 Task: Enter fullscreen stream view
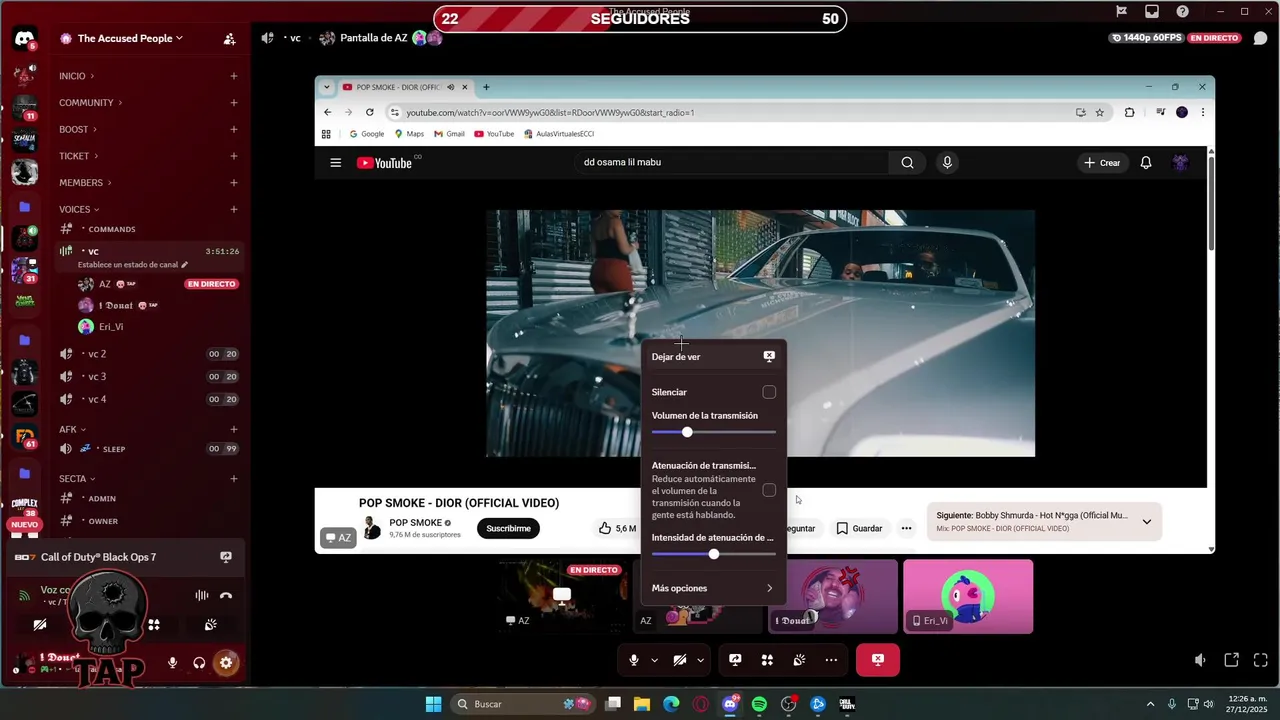1260,660
